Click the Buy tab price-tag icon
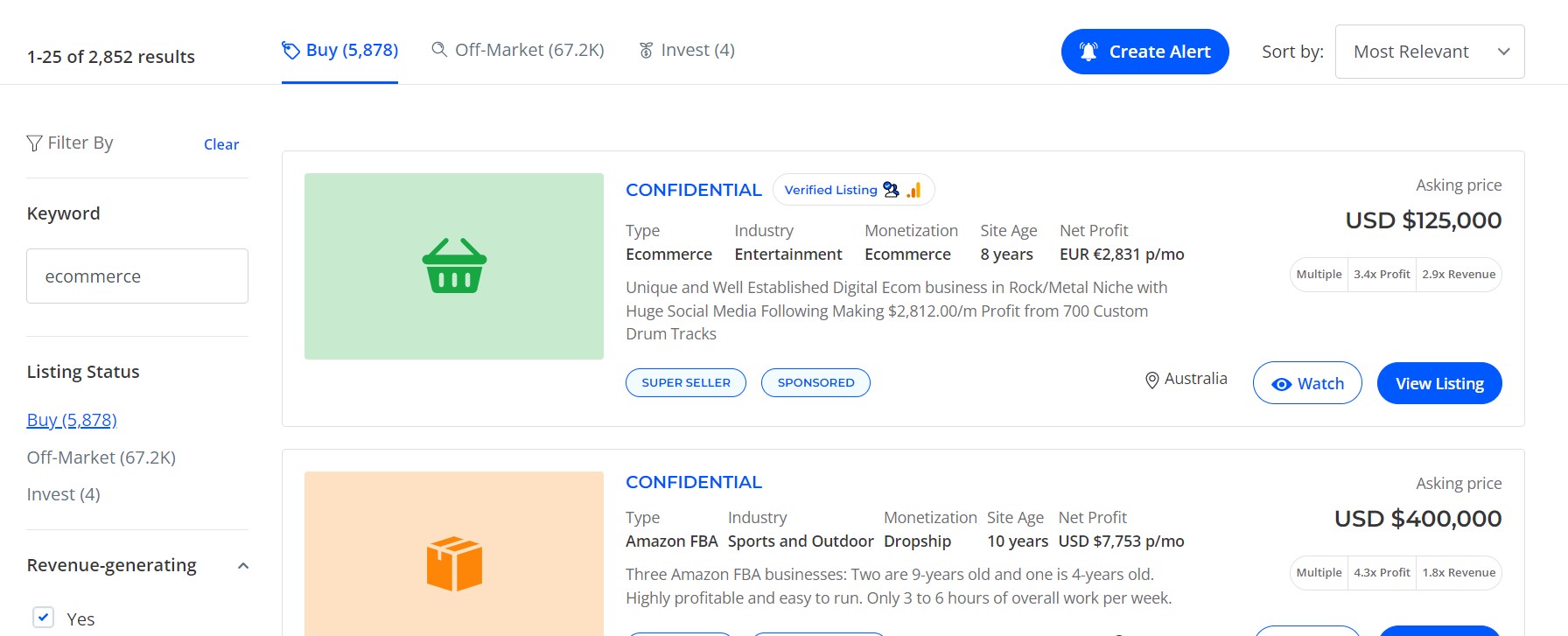Screen dimensions: 1568x636 click(290, 51)
